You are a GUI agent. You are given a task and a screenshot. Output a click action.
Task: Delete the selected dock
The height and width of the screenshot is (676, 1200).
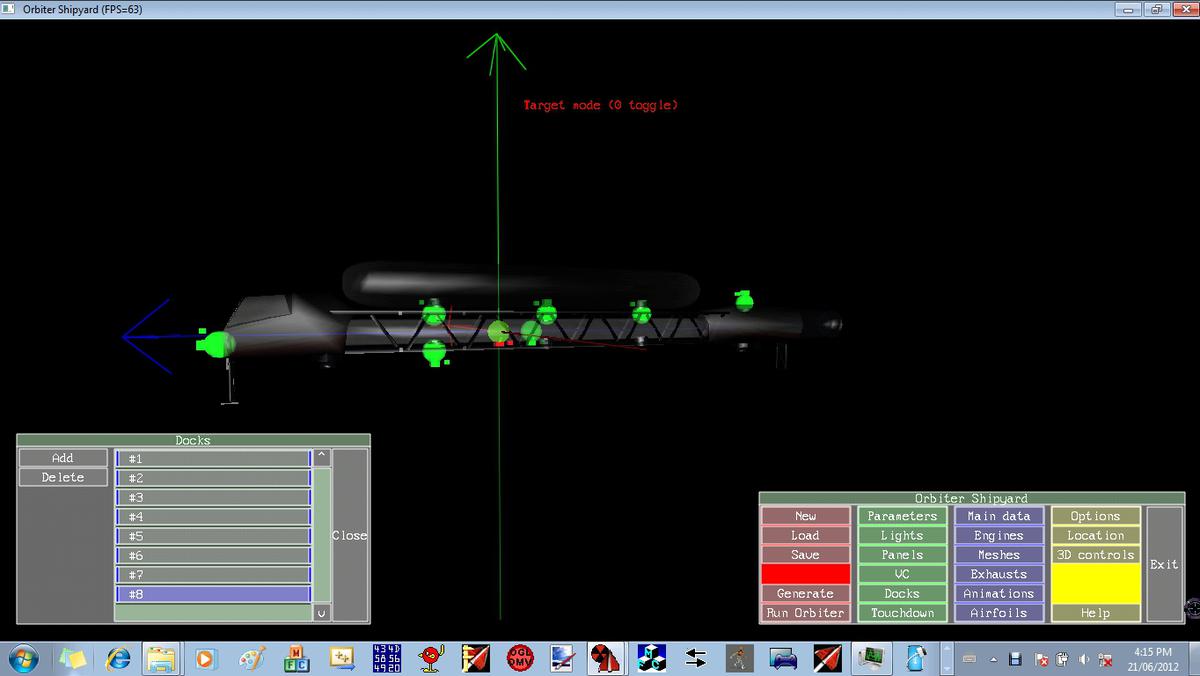pyautogui.click(x=62, y=478)
